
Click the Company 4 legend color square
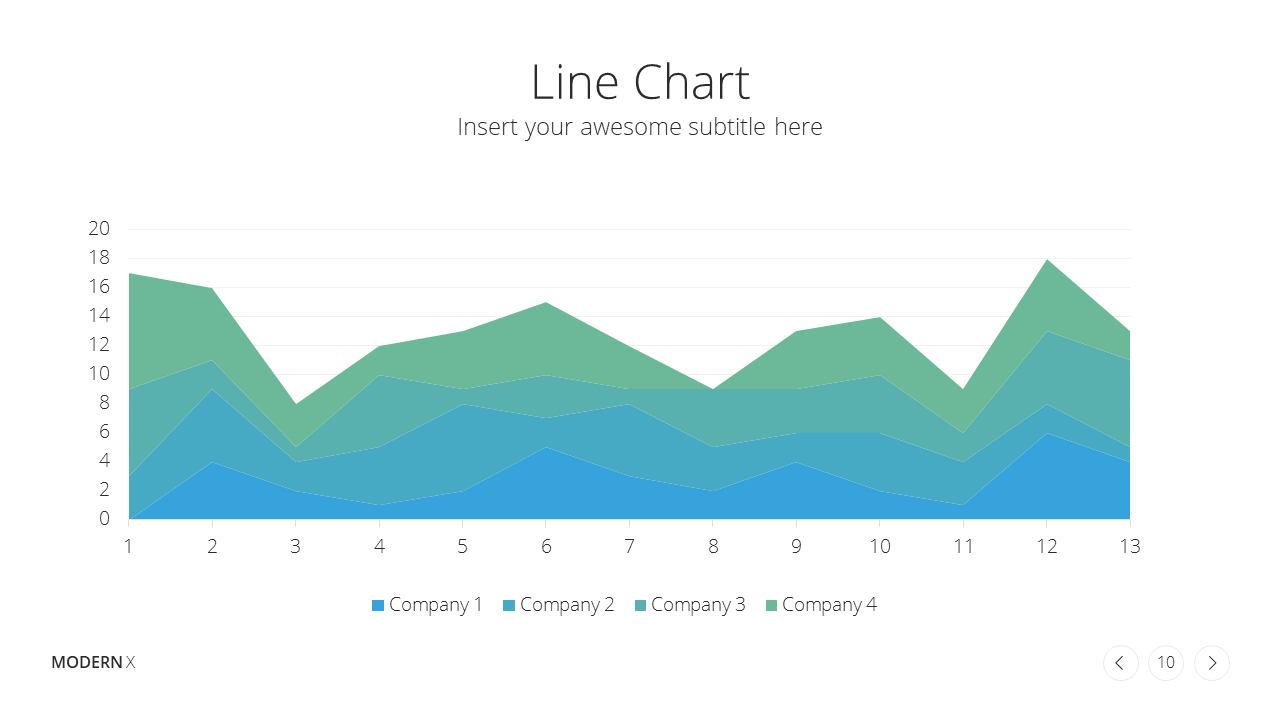pyautogui.click(x=771, y=605)
